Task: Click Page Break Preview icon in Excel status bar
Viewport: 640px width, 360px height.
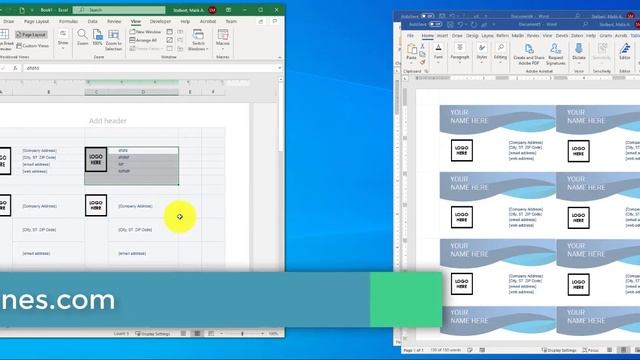Action: (211, 333)
